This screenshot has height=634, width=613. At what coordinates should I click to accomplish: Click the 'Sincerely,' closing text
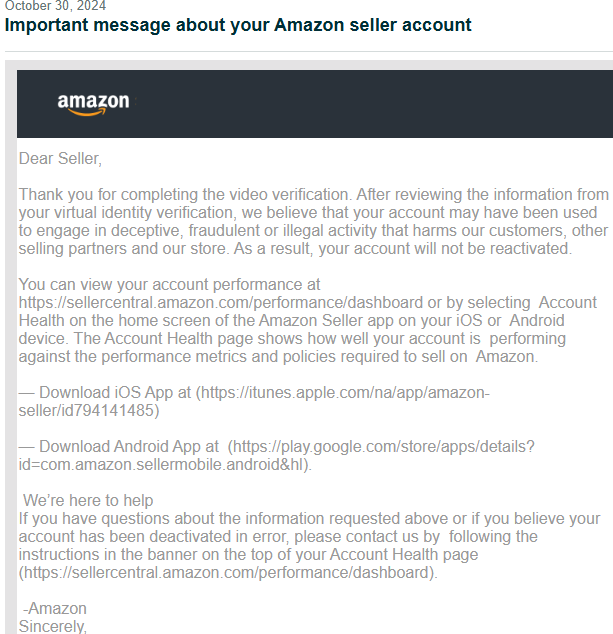tap(53, 626)
